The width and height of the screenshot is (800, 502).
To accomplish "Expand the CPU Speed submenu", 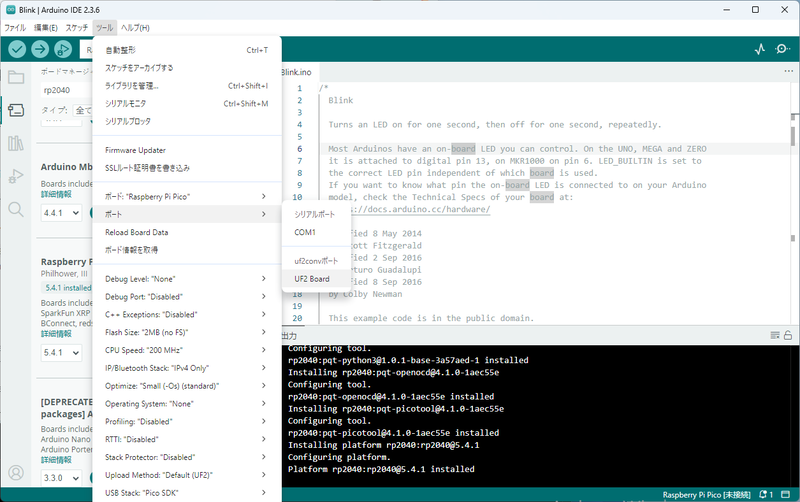I will click(187, 350).
